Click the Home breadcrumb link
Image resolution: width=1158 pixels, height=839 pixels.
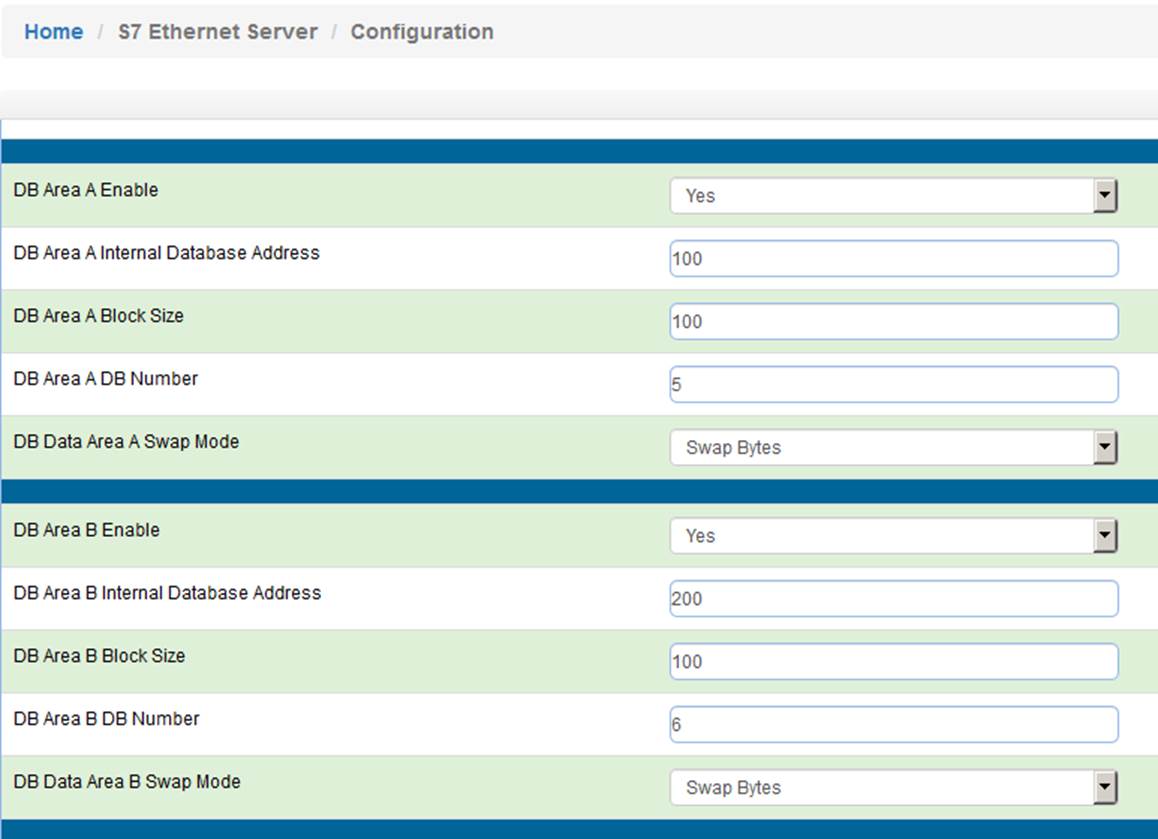(x=53, y=32)
